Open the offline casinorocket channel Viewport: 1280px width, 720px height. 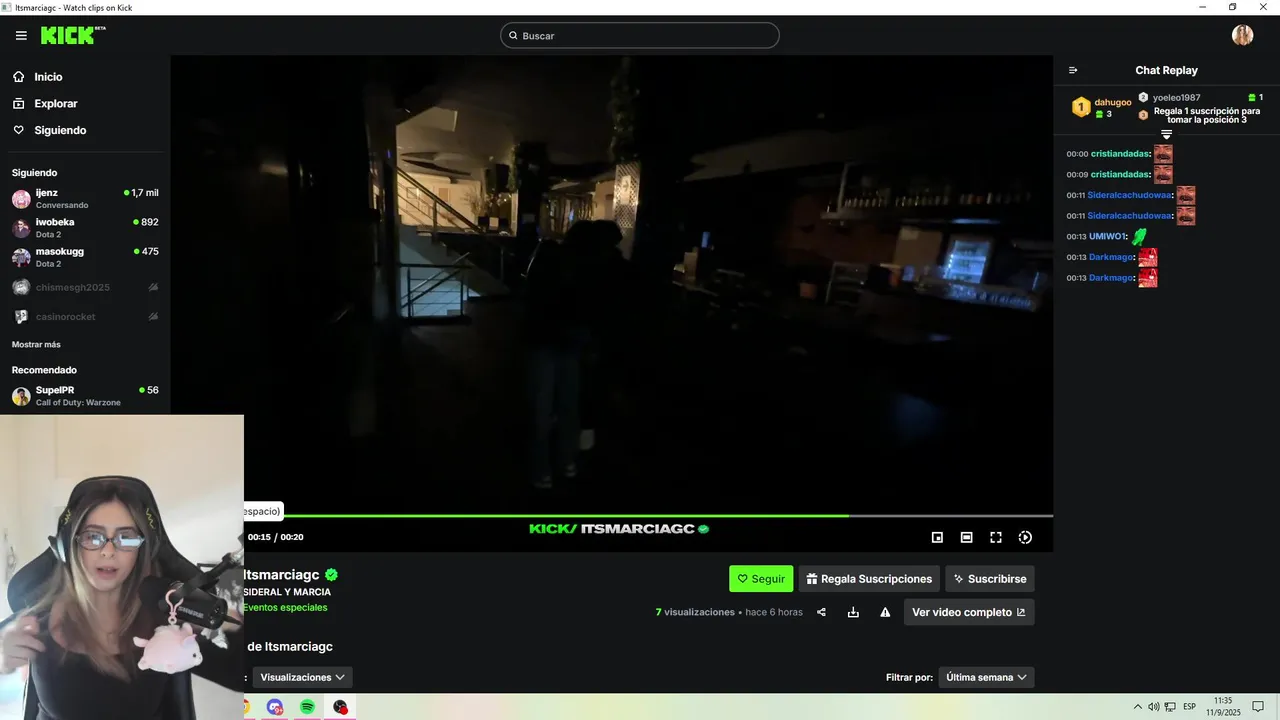pos(85,316)
